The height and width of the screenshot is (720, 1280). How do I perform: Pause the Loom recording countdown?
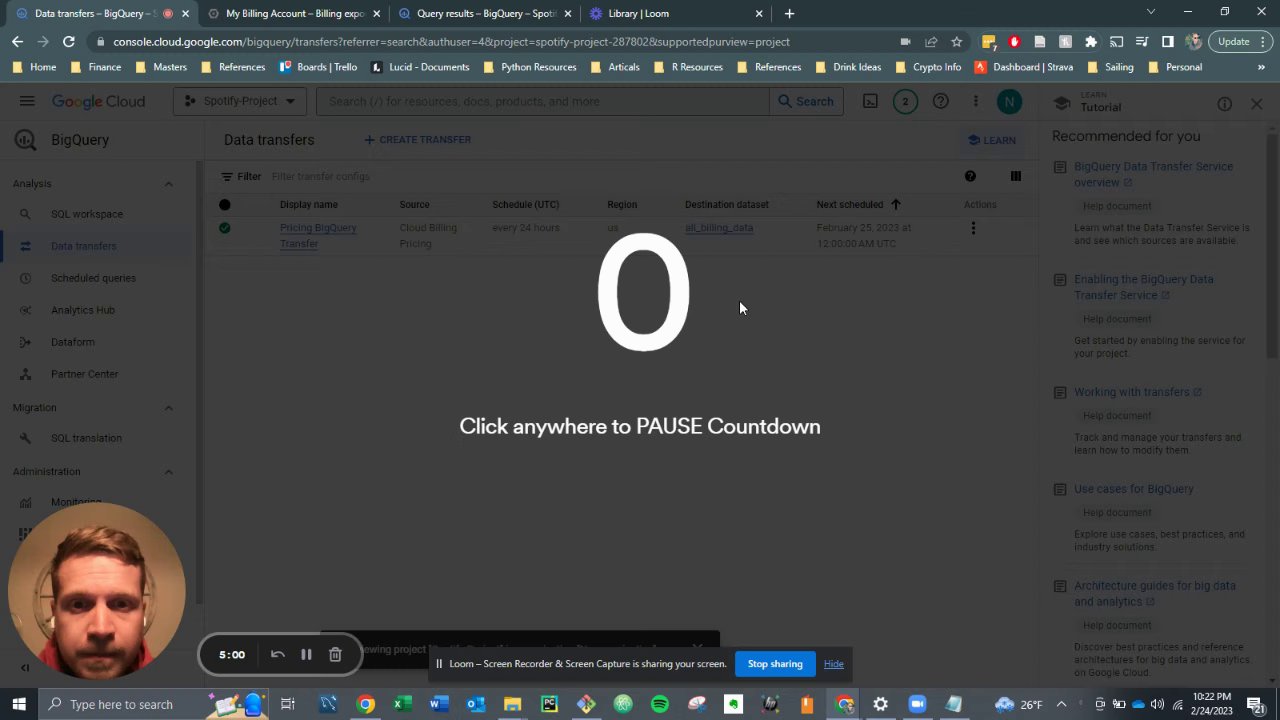306,655
